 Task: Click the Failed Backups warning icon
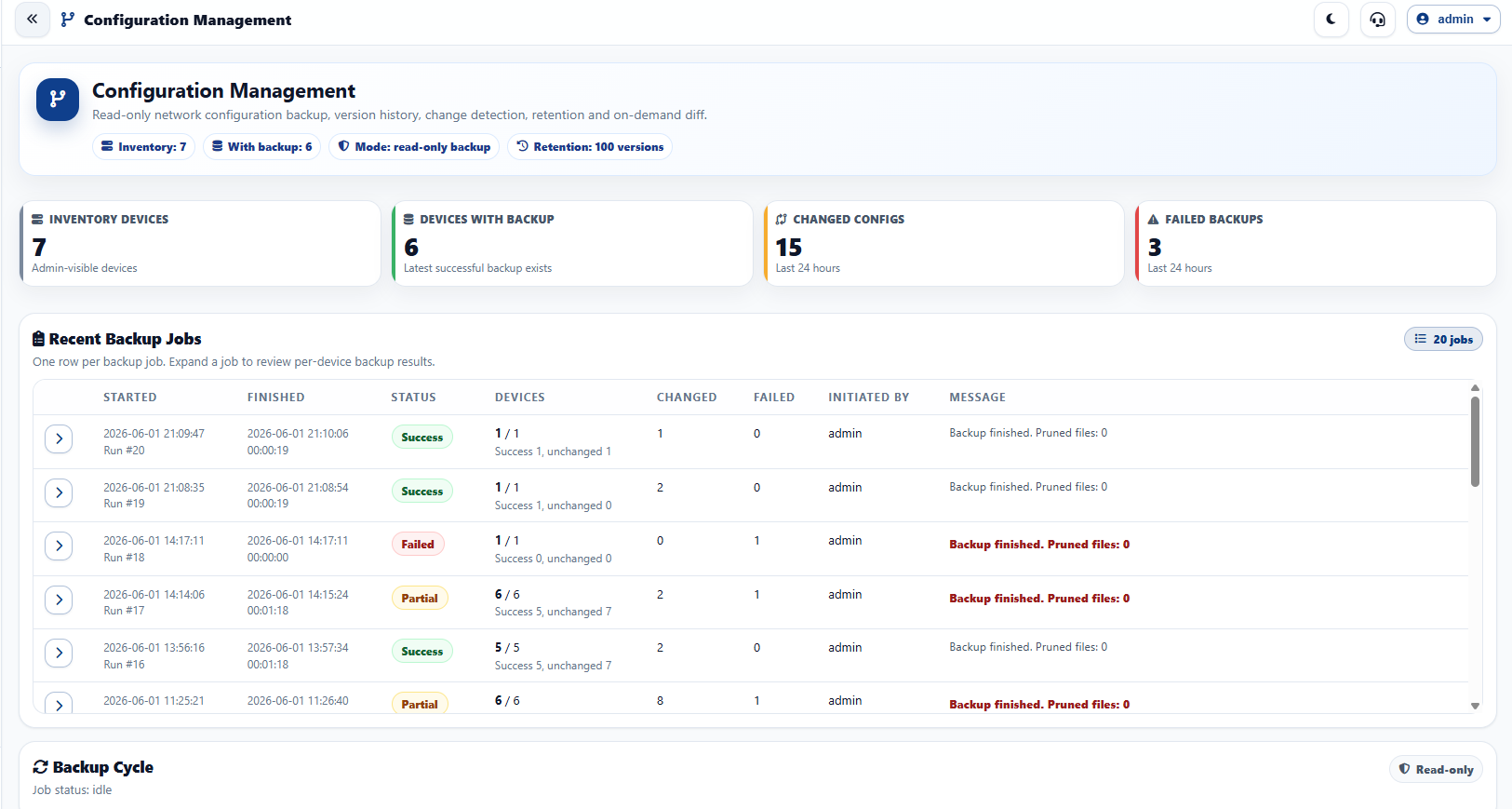[1154, 220]
